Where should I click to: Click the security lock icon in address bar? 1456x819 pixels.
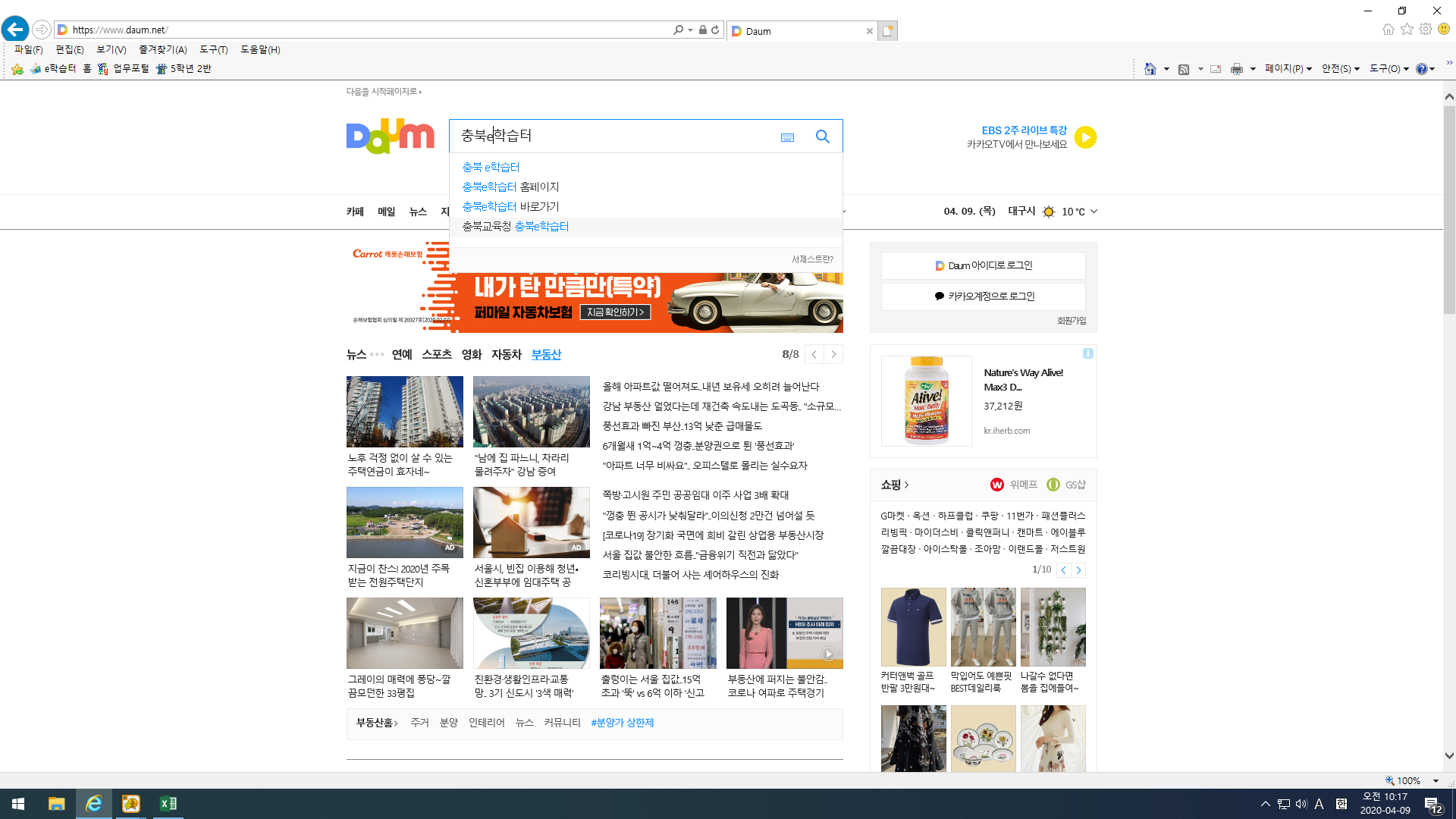tap(703, 30)
